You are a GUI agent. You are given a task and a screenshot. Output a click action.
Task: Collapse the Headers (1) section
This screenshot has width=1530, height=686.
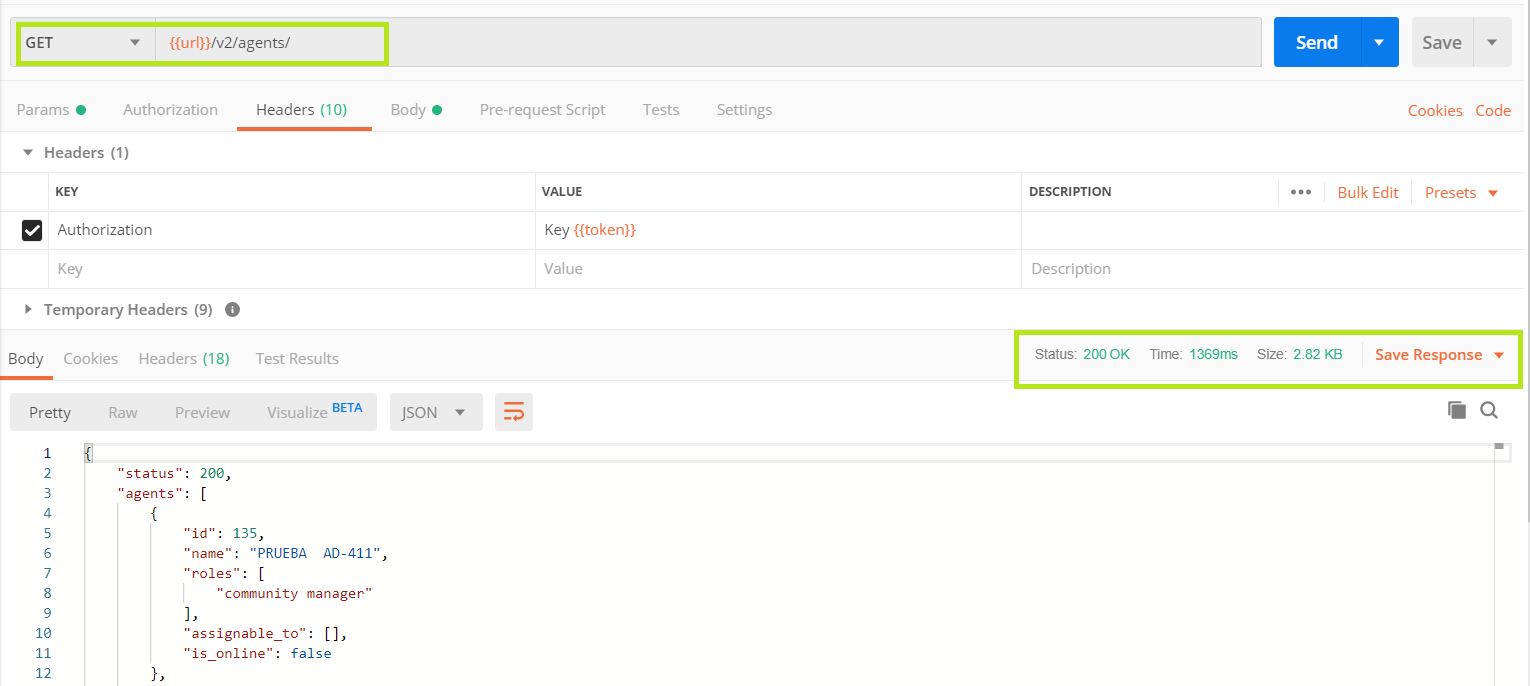click(x=29, y=153)
